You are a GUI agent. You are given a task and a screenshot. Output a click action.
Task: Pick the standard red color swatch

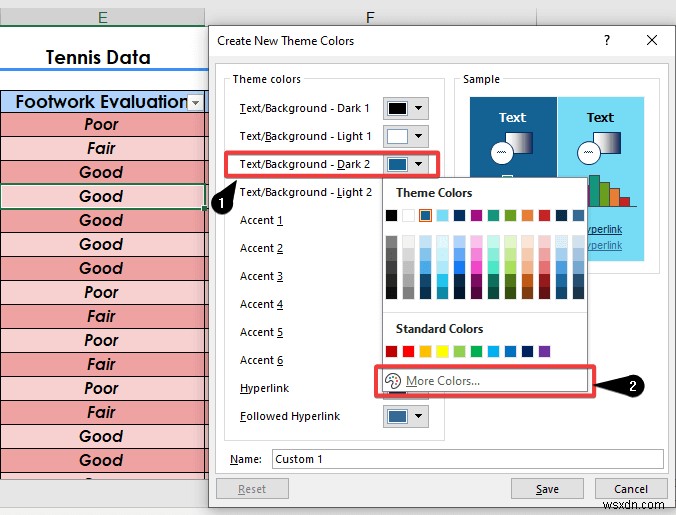tap(408, 351)
